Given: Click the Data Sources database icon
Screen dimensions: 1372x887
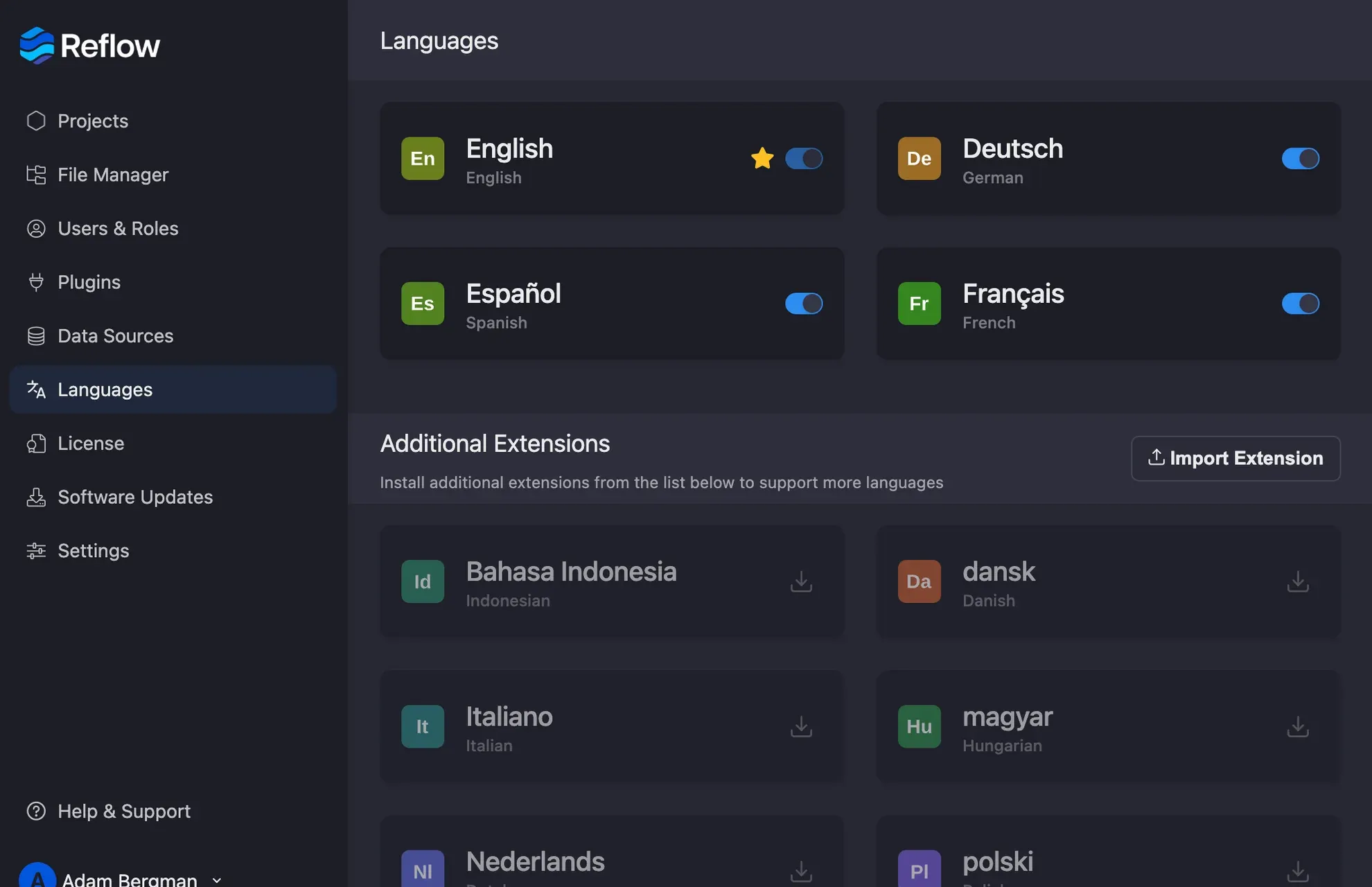Looking at the screenshot, I should [x=36, y=336].
